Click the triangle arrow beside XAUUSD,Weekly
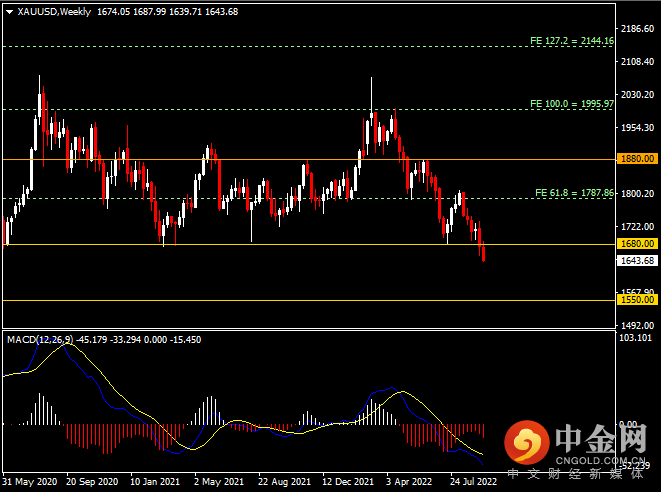The height and width of the screenshot is (492, 661). pyautogui.click(x=9, y=12)
